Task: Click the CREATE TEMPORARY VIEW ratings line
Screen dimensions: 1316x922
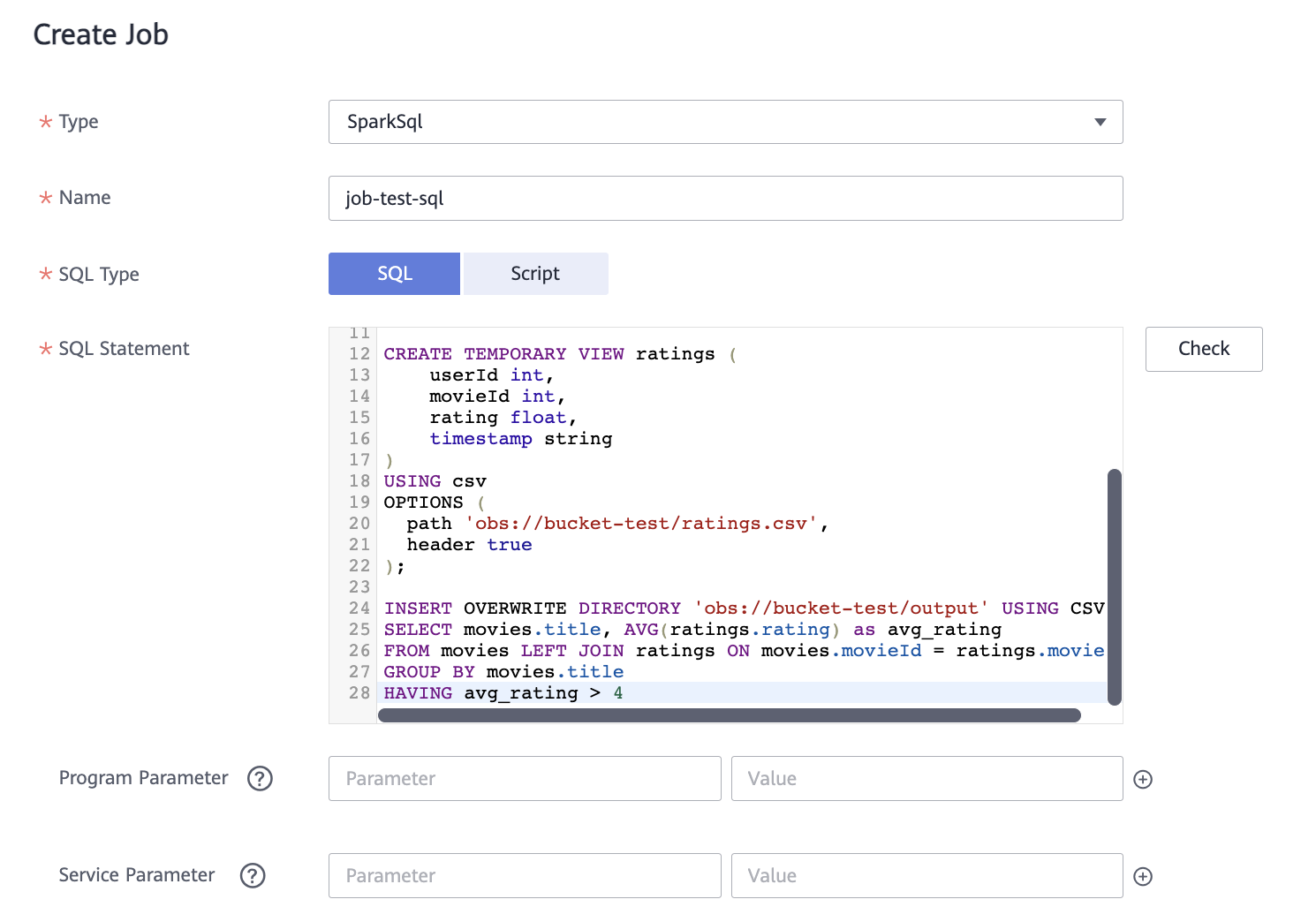Action: coord(548,354)
